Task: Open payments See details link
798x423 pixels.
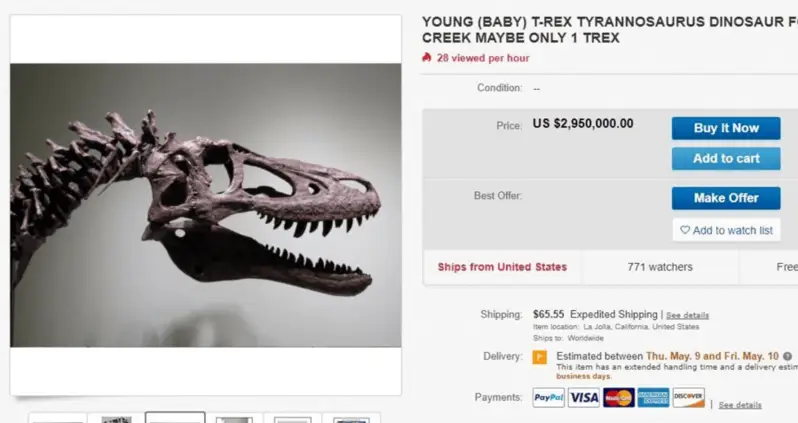Action: [740, 405]
